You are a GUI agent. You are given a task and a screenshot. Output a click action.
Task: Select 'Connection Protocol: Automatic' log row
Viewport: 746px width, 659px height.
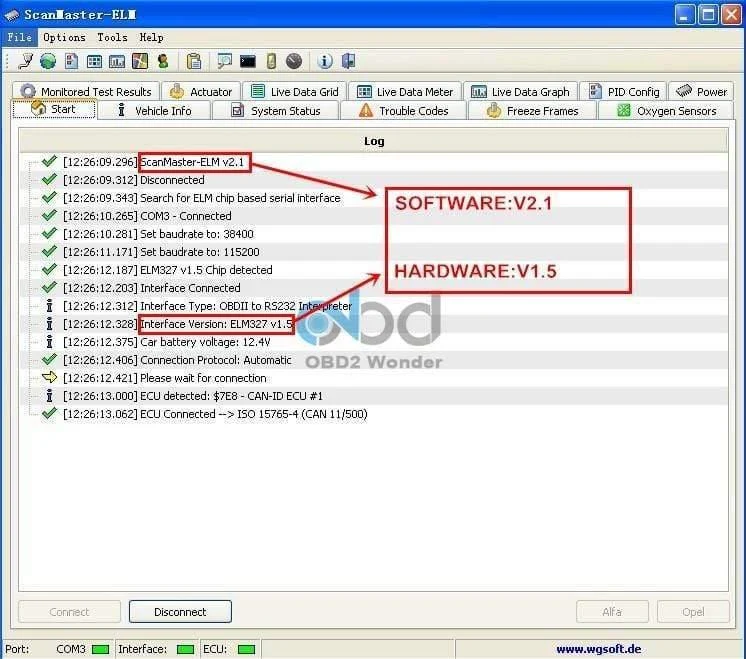pos(374,360)
